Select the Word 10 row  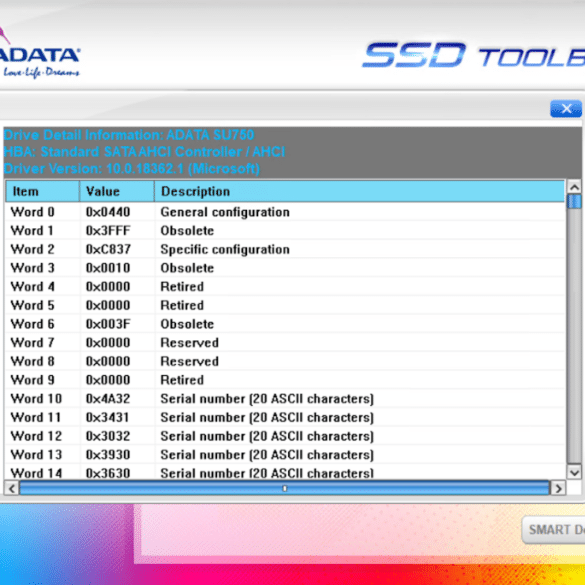click(x=285, y=398)
